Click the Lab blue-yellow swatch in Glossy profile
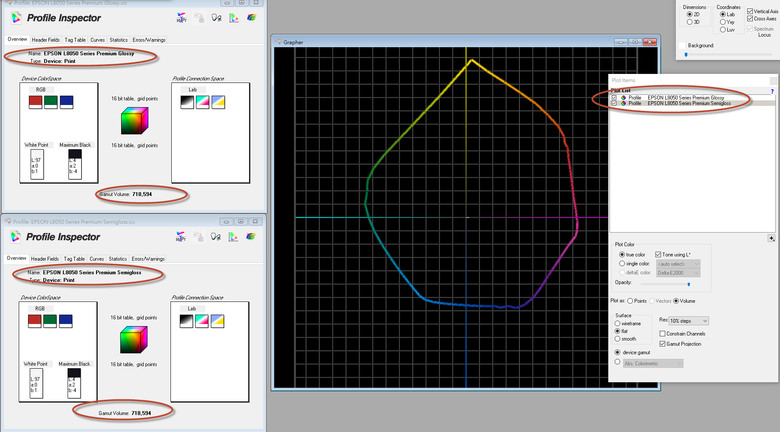Screen dimensions: 780x432 [x=218, y=102]
